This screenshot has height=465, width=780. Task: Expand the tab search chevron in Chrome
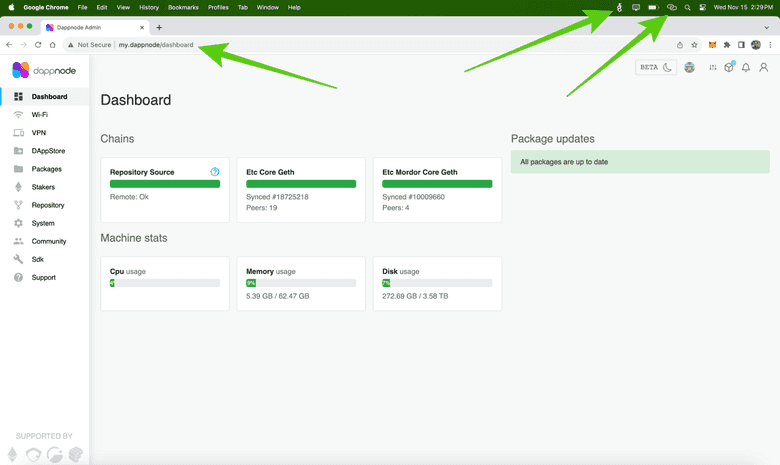[x=766, y=27]
